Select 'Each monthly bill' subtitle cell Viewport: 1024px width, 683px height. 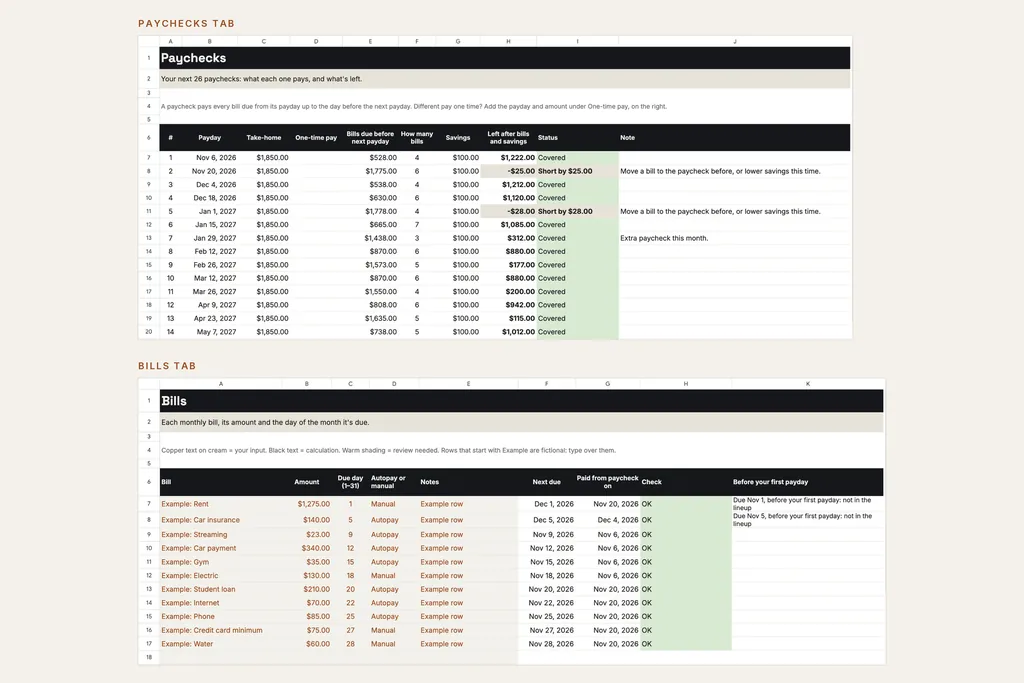pos(521,422)
